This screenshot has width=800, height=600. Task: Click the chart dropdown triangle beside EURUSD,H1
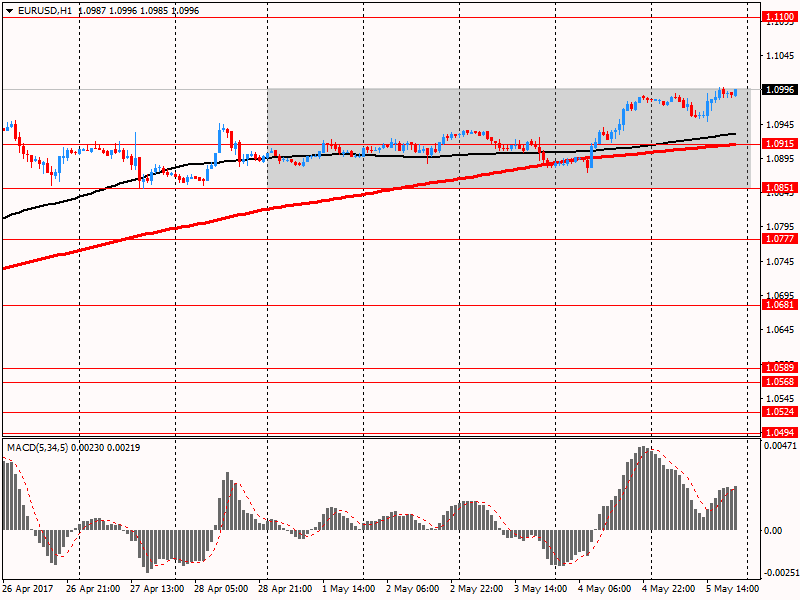[10, 11]
